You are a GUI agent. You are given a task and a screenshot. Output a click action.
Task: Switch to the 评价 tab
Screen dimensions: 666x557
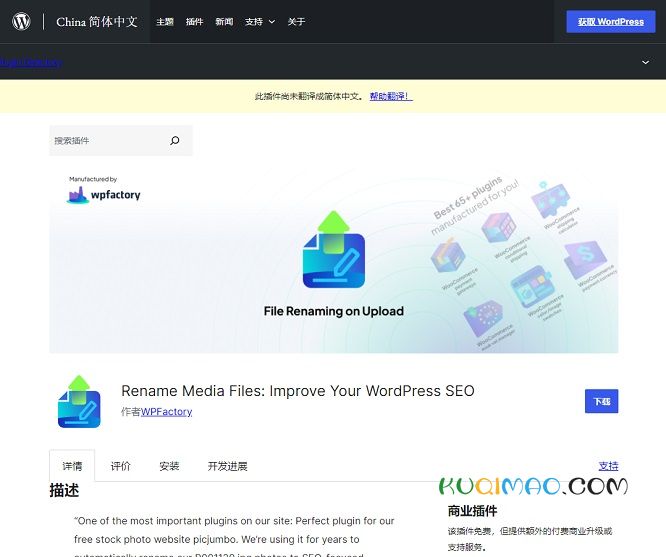tap(121, 466)
